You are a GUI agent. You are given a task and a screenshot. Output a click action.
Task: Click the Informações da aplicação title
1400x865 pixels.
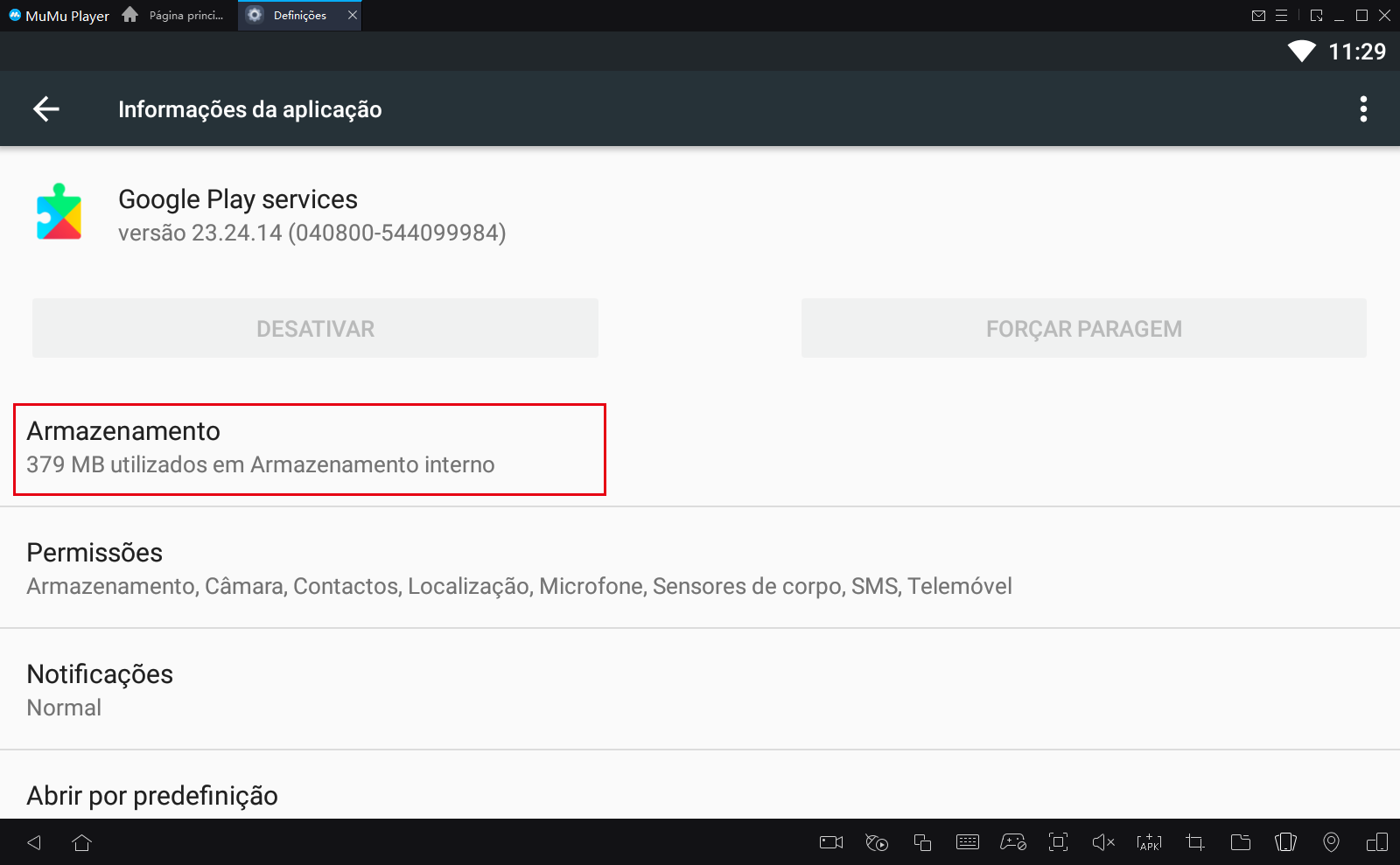coord(250,109)
